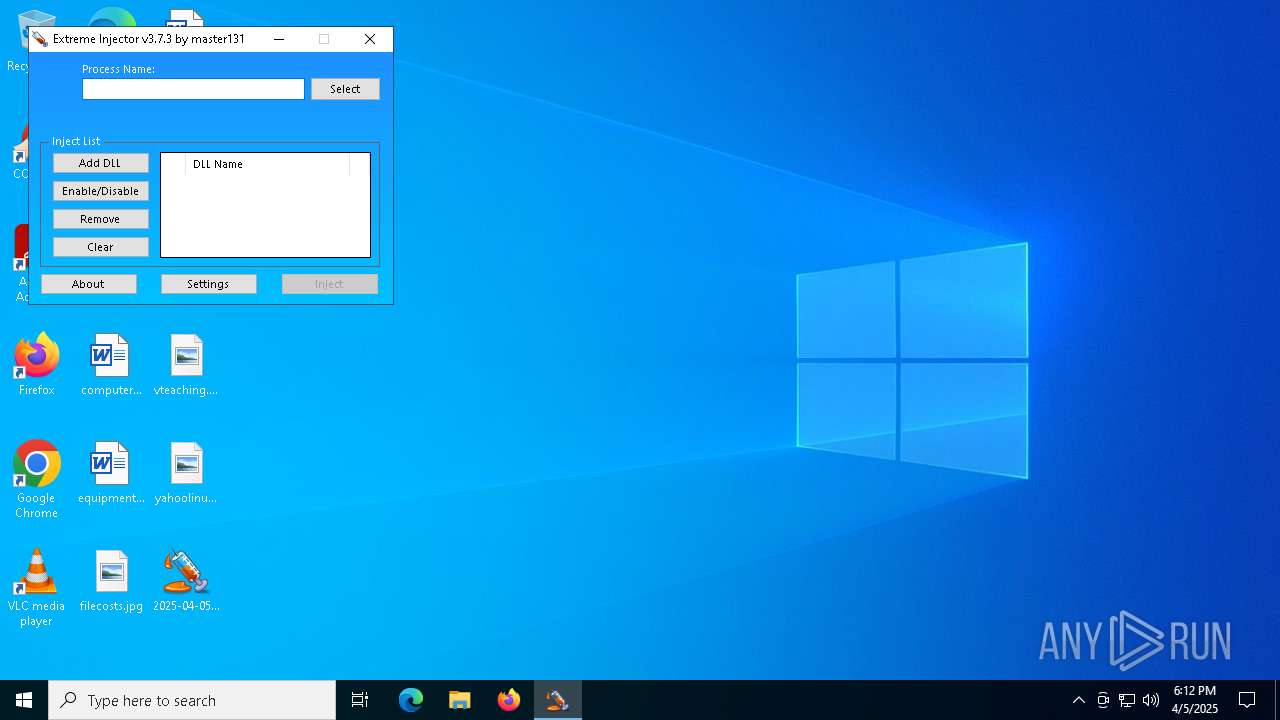Viewport: 1280px width, 720px height.
Task: Click the meet now tray icon
Action: [1103, 700]
